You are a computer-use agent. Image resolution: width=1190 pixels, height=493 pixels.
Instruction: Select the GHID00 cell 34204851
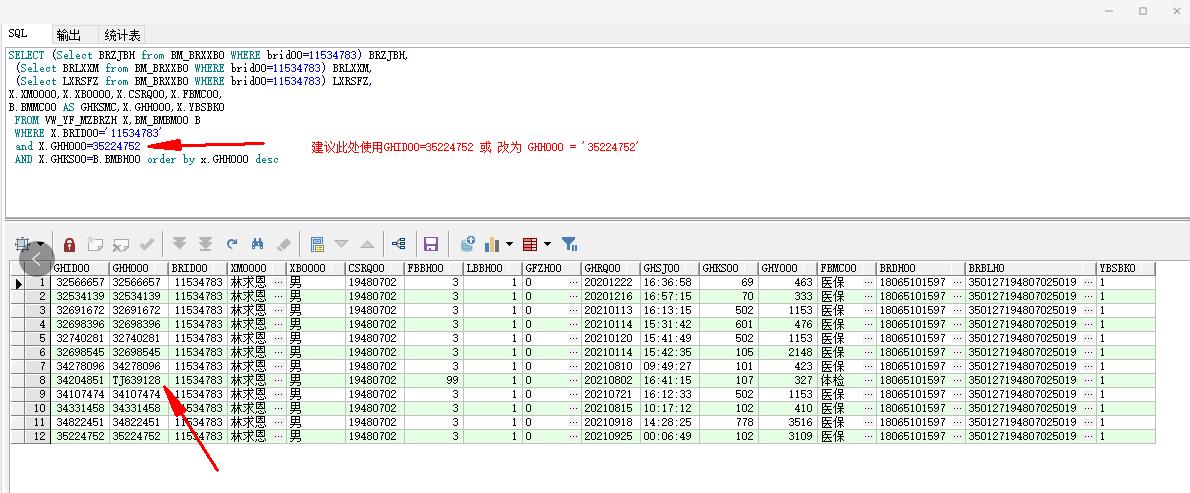click(80, 380)
